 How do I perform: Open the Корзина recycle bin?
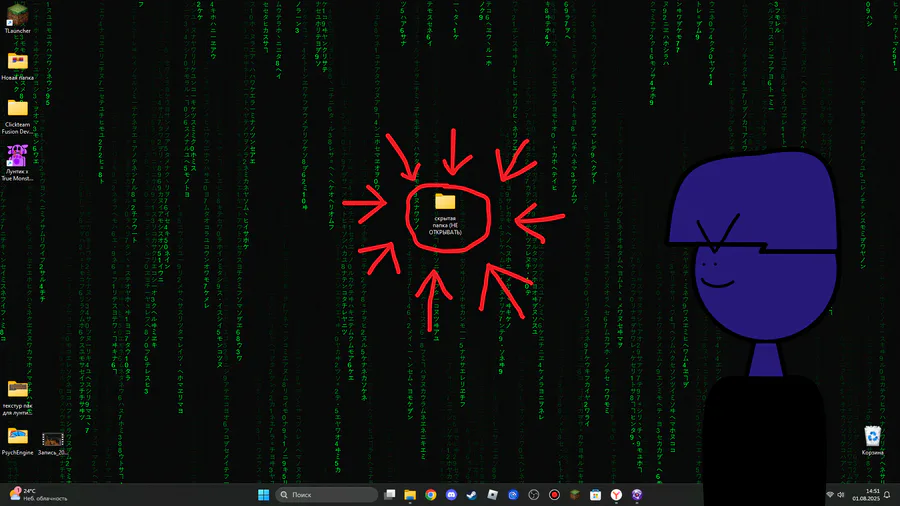pos(872,441)
